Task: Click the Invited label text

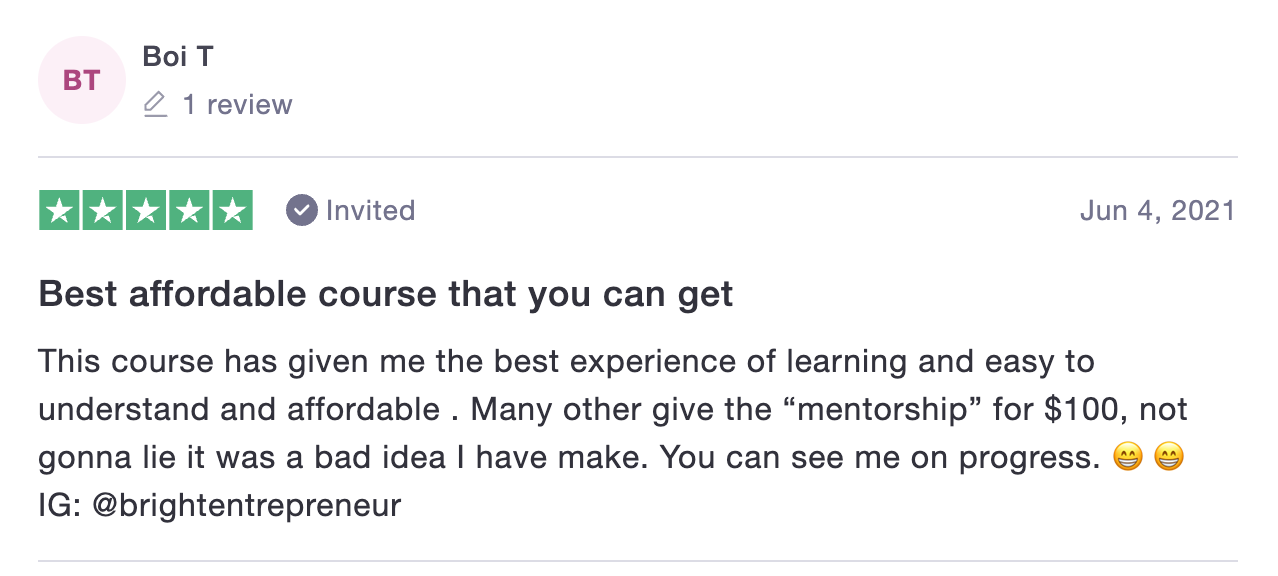Action: tap(370, 210)
